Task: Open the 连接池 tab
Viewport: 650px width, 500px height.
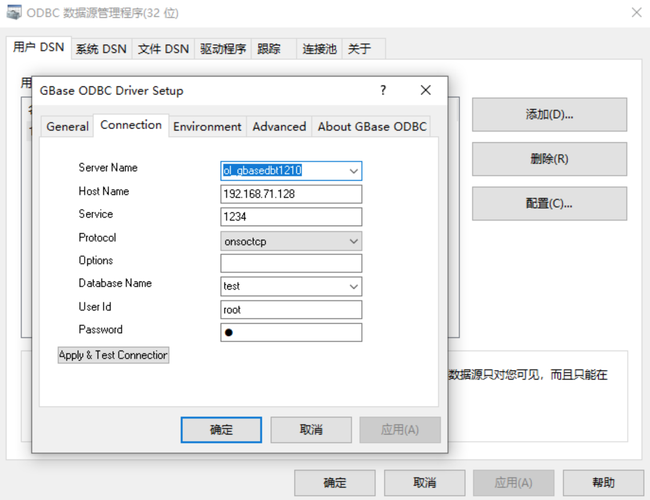Action: tap(319, 49)
